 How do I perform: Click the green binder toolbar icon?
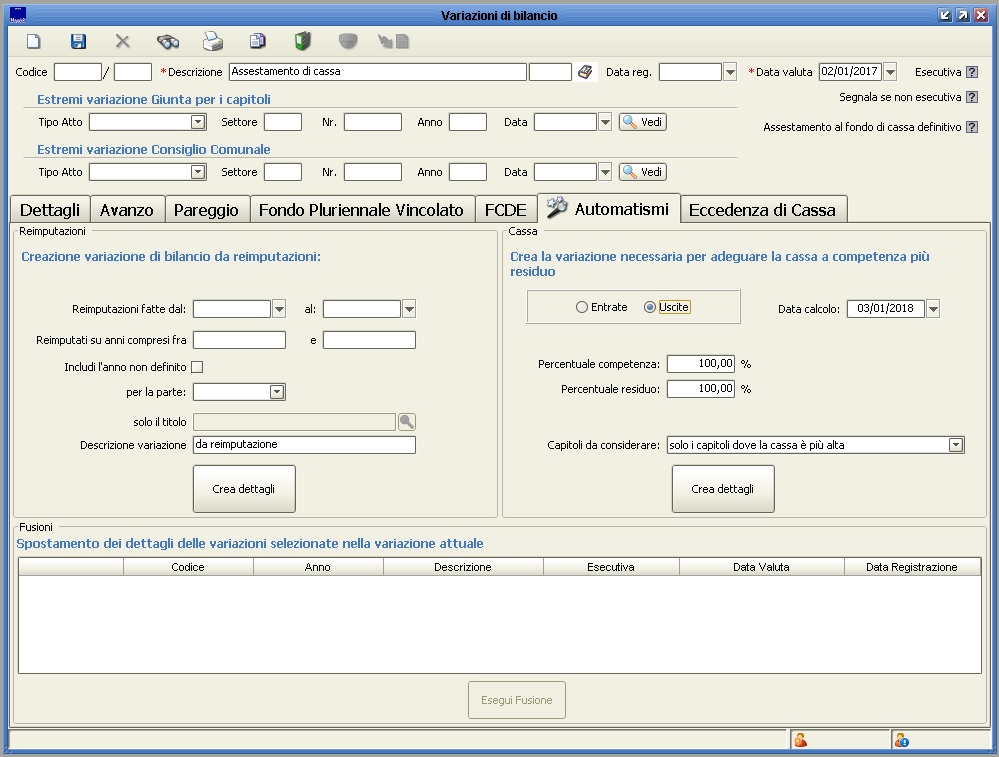tap(302, 41)
